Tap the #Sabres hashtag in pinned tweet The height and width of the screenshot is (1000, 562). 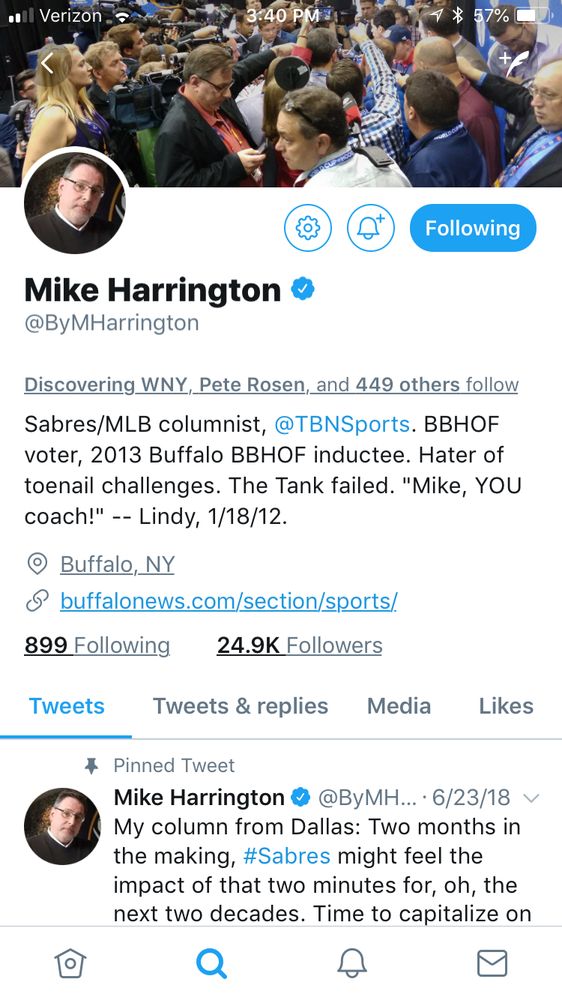click(x=287, y=856)
